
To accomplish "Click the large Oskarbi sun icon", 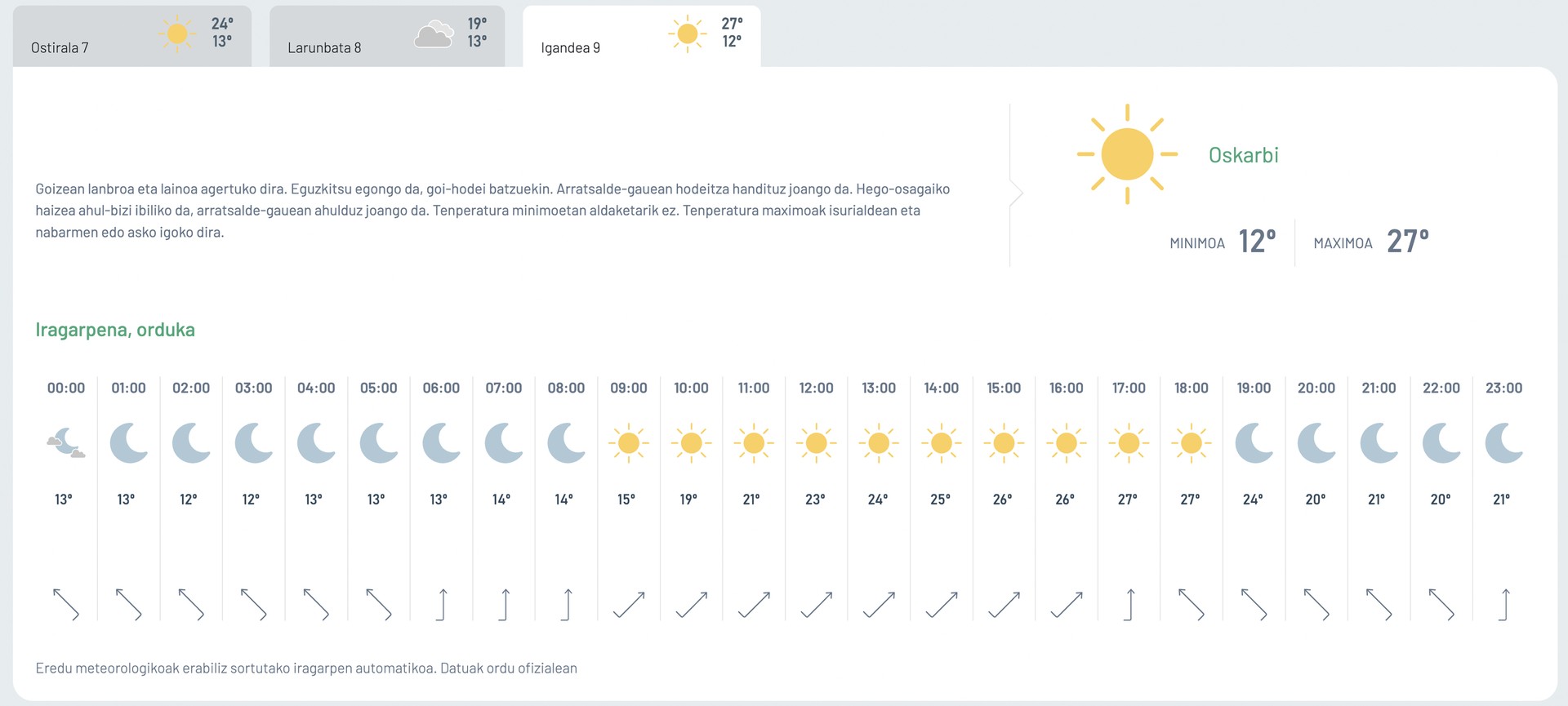I will (1127, 154).
